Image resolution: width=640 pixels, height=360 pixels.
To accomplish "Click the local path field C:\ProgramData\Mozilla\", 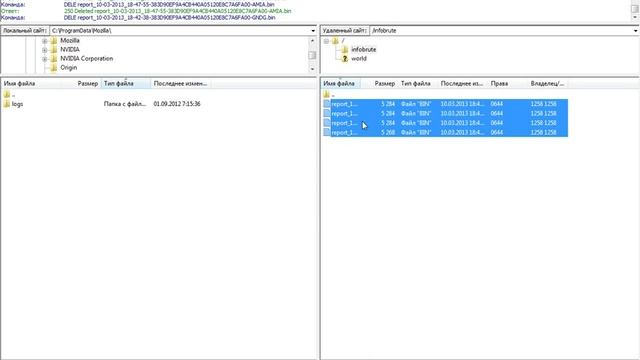I will click(x=180, y=31).
